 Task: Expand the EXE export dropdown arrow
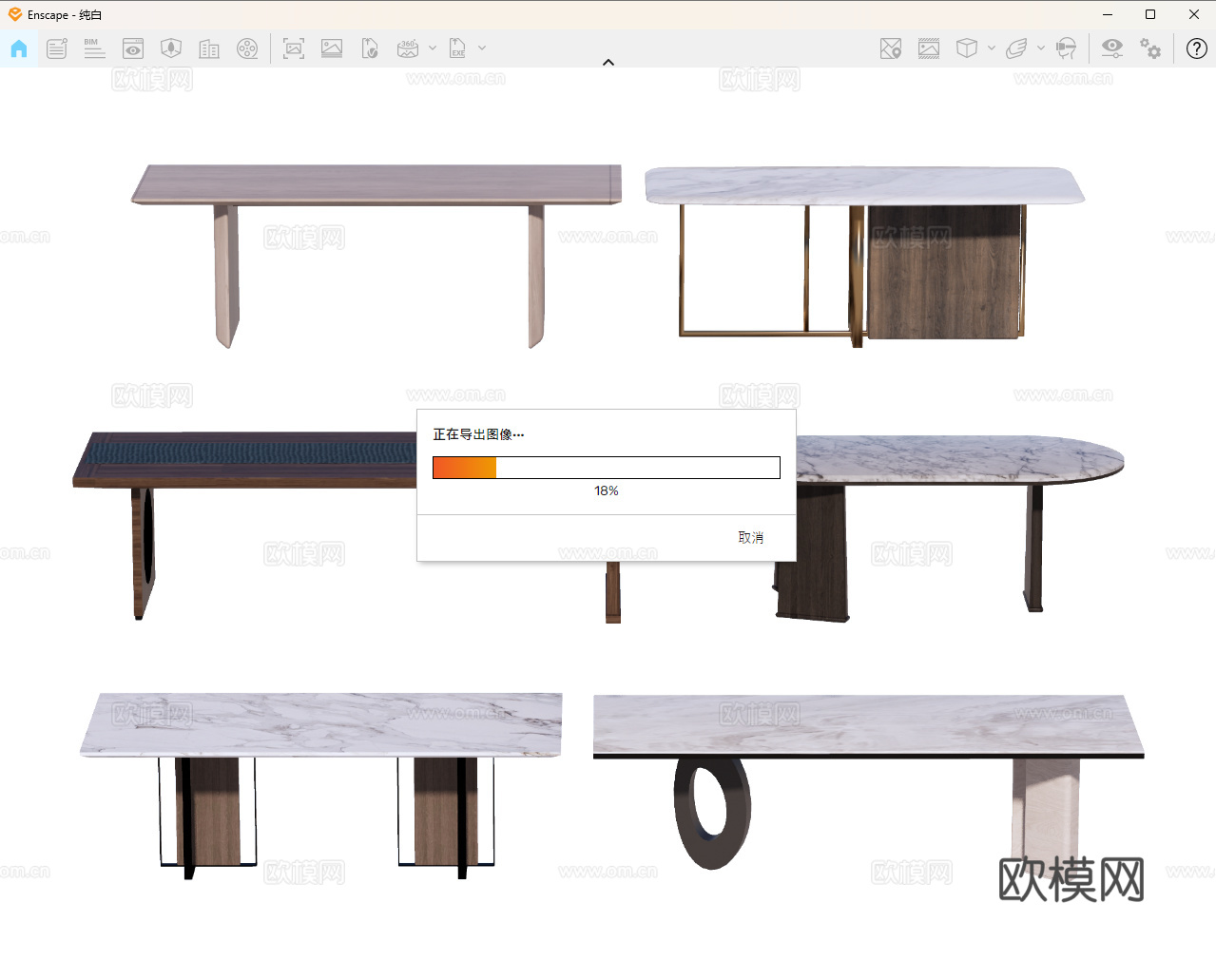tap(482, 48)
